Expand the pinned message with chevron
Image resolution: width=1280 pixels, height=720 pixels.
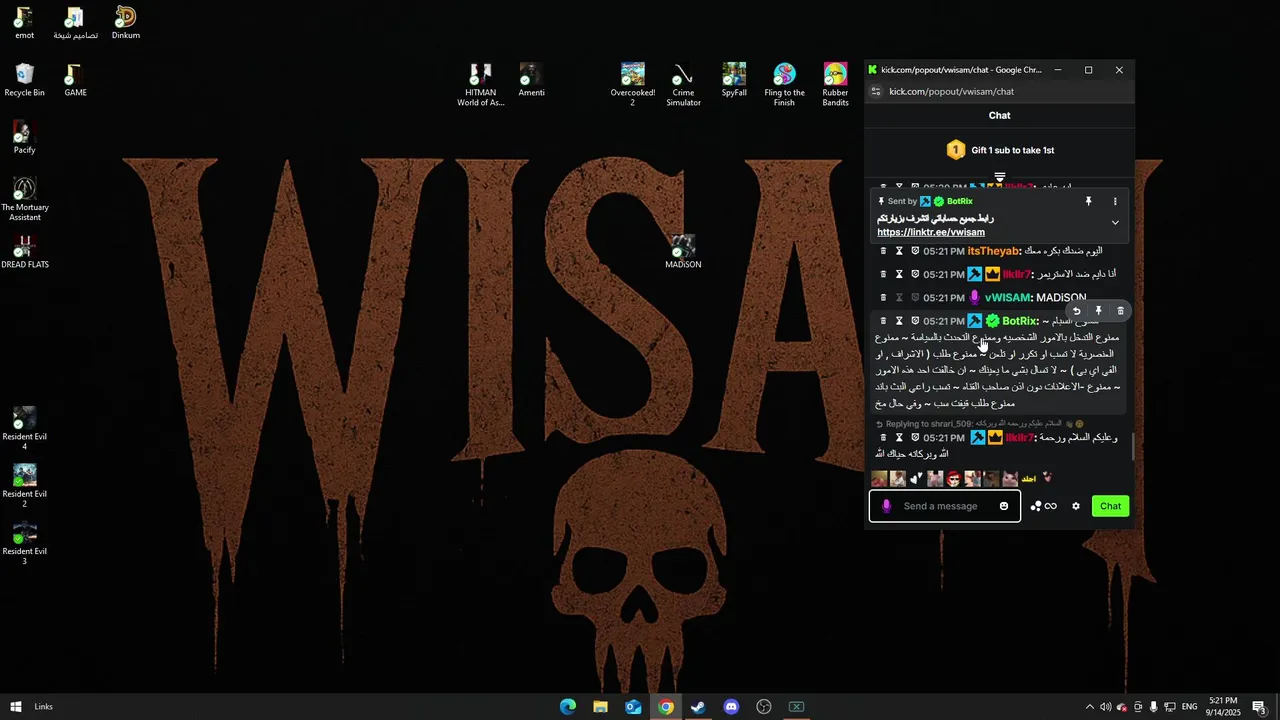(x=1115, y=222)
